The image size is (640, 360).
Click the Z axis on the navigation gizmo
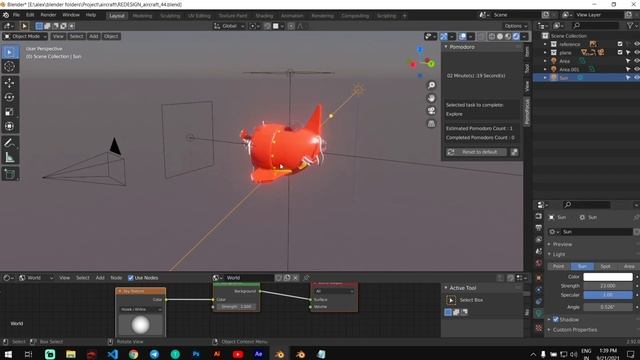[420, 49]
